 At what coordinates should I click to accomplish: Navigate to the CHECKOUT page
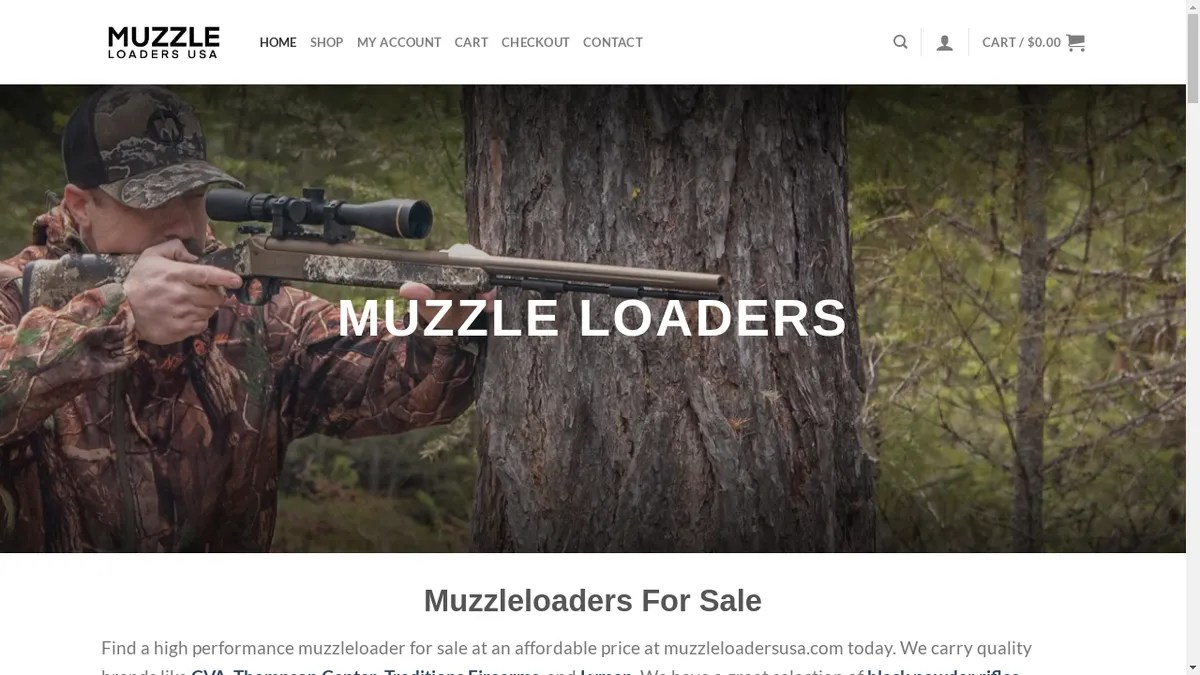535,42
